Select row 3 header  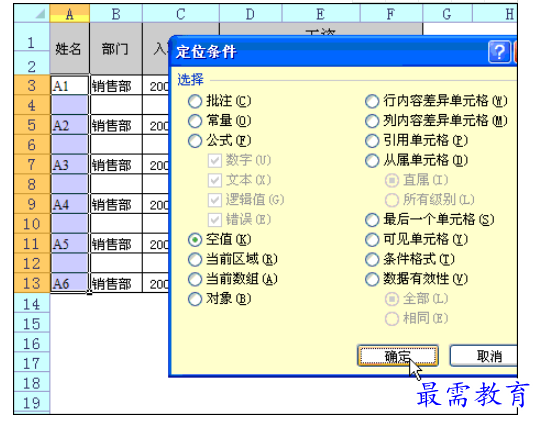(x=32, y=85)
